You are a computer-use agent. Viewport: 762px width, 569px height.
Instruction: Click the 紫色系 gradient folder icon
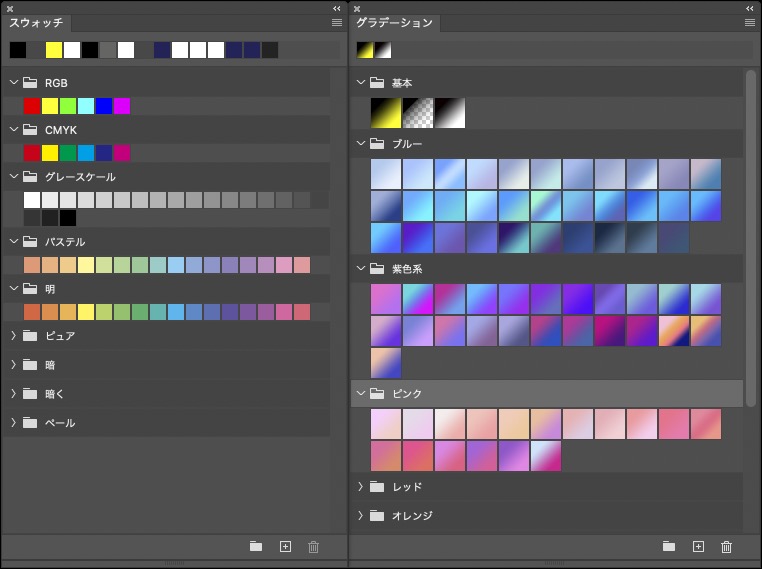coord(377,268)
